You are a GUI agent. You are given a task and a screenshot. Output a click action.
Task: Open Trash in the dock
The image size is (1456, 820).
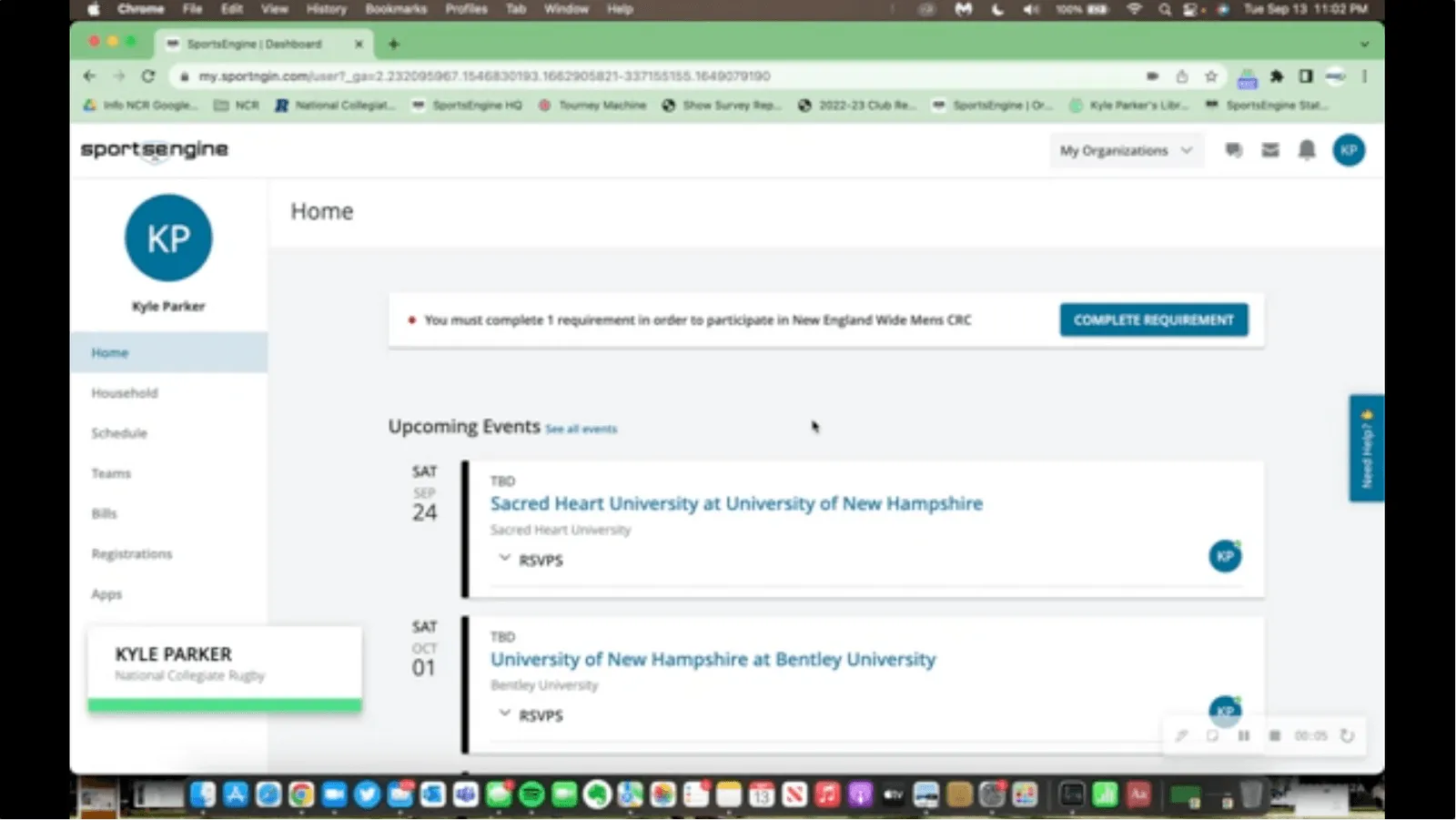click(1252, 795)
